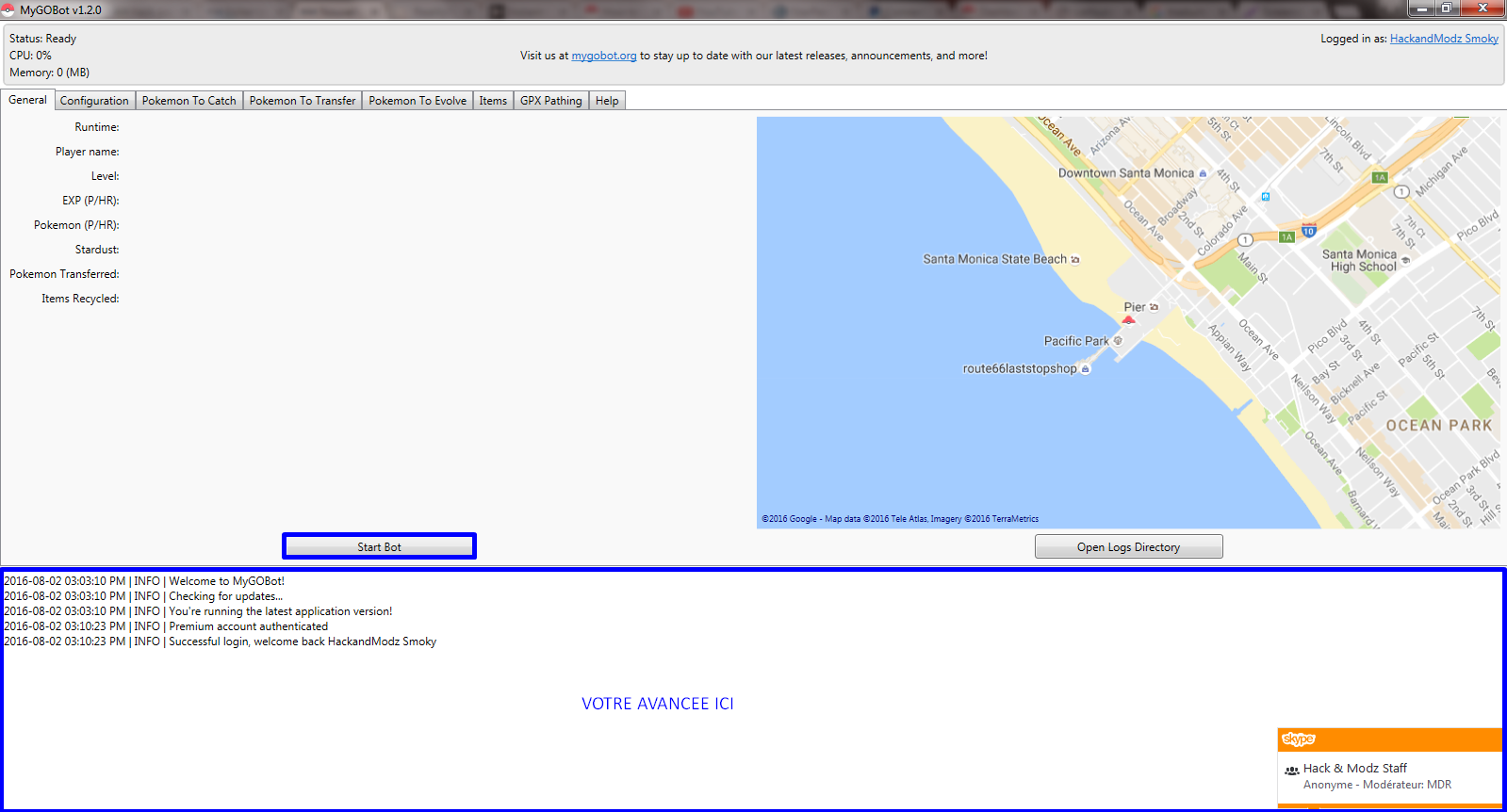Viewport: 1507px width, 812px height.
Task: Select the Santa Monica State Beach map icon
Action: point(1075,260)
